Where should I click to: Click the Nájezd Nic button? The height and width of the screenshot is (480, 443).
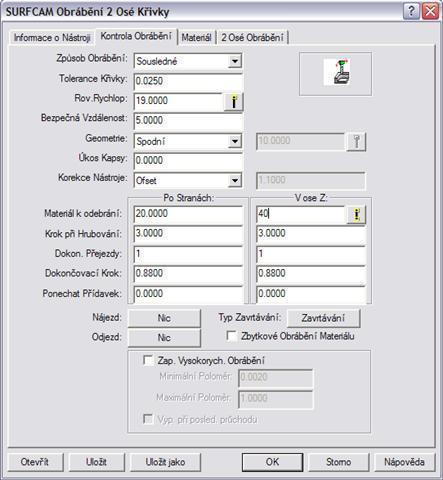point(164,318)
